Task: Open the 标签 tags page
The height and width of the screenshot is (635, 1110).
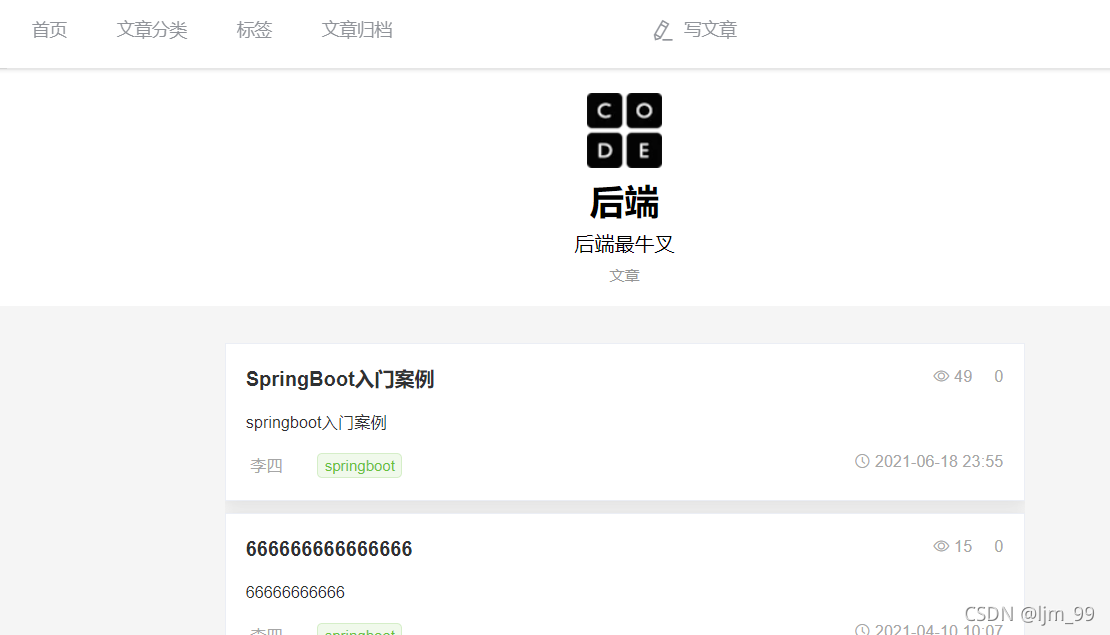Action: [254, 30]
